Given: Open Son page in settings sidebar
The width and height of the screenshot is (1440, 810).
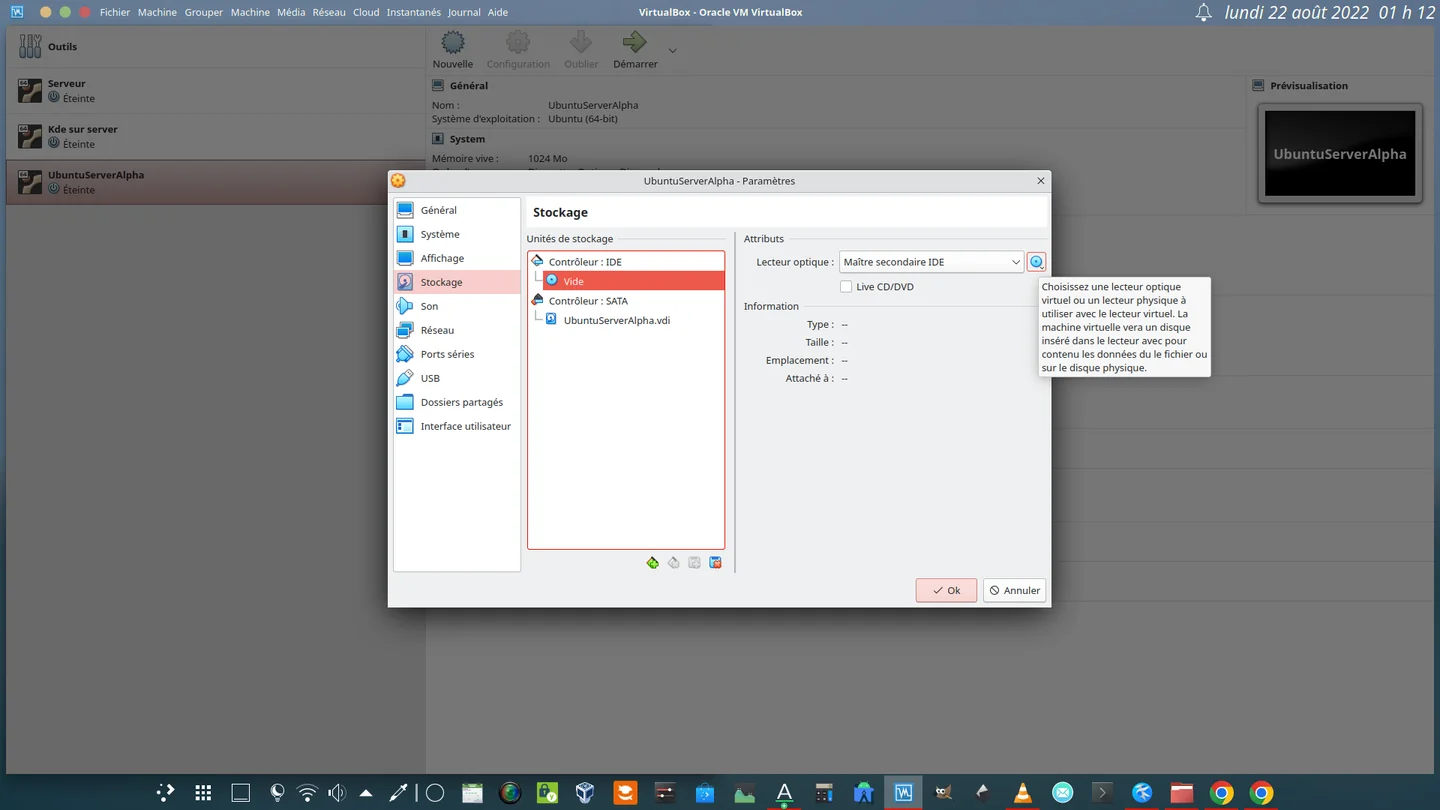Looking at the screenshot, I should tap(457, 306).
